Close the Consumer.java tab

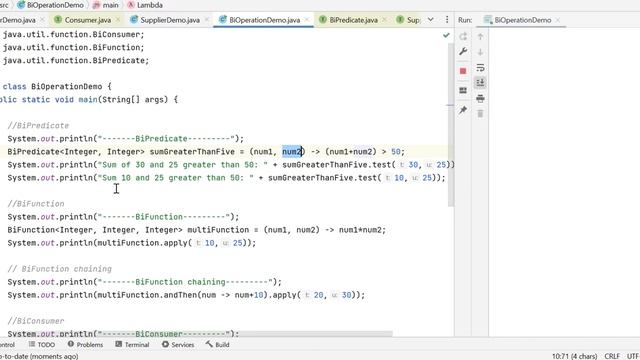click(x=118, y=20)
